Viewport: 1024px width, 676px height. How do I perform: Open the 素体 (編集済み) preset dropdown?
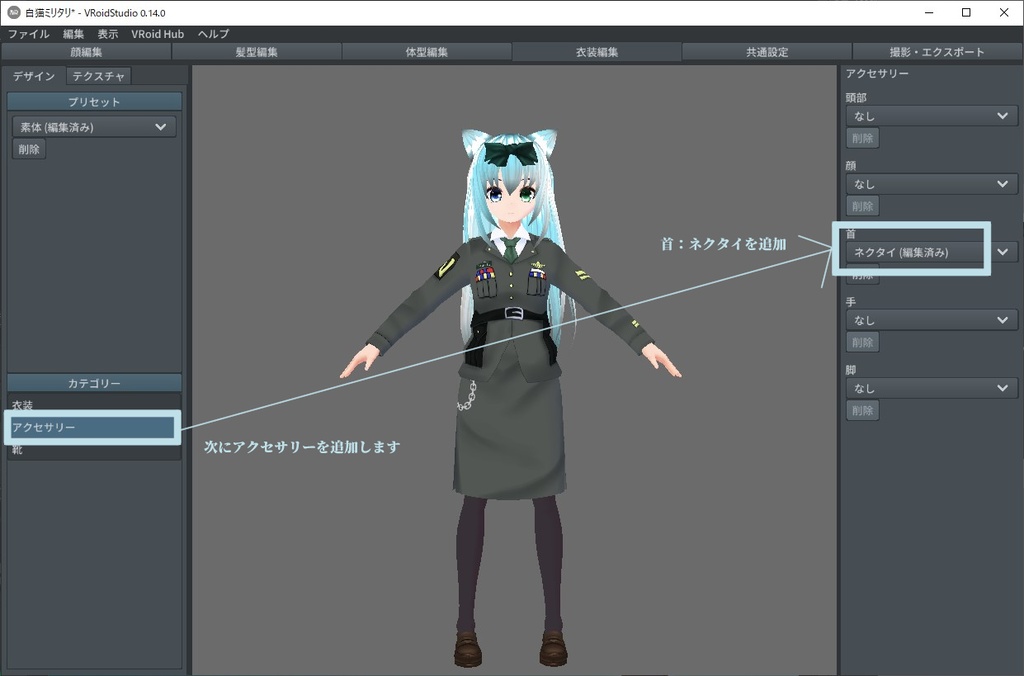93,126
